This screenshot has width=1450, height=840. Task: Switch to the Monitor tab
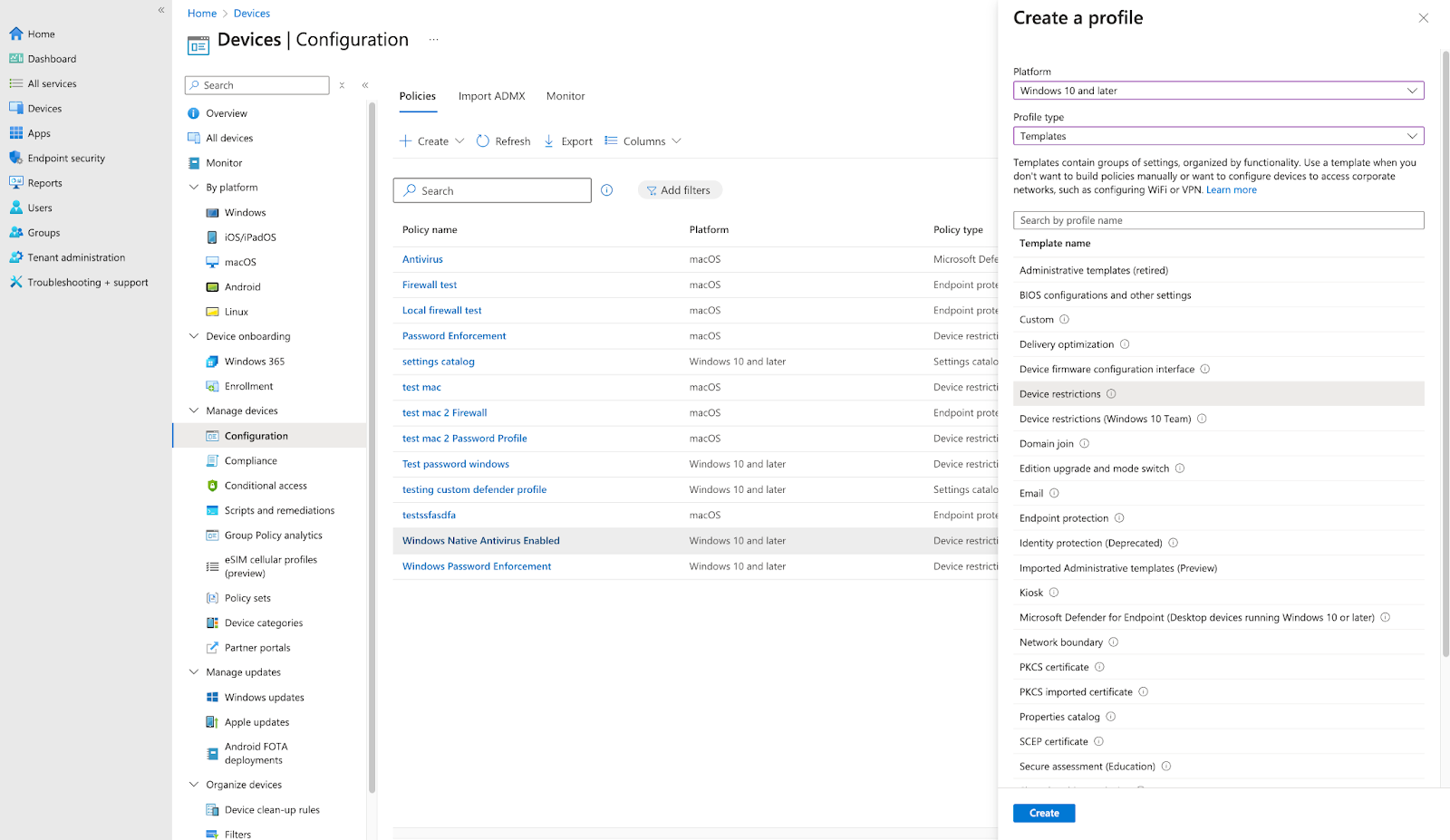click(x=565, y=96)
